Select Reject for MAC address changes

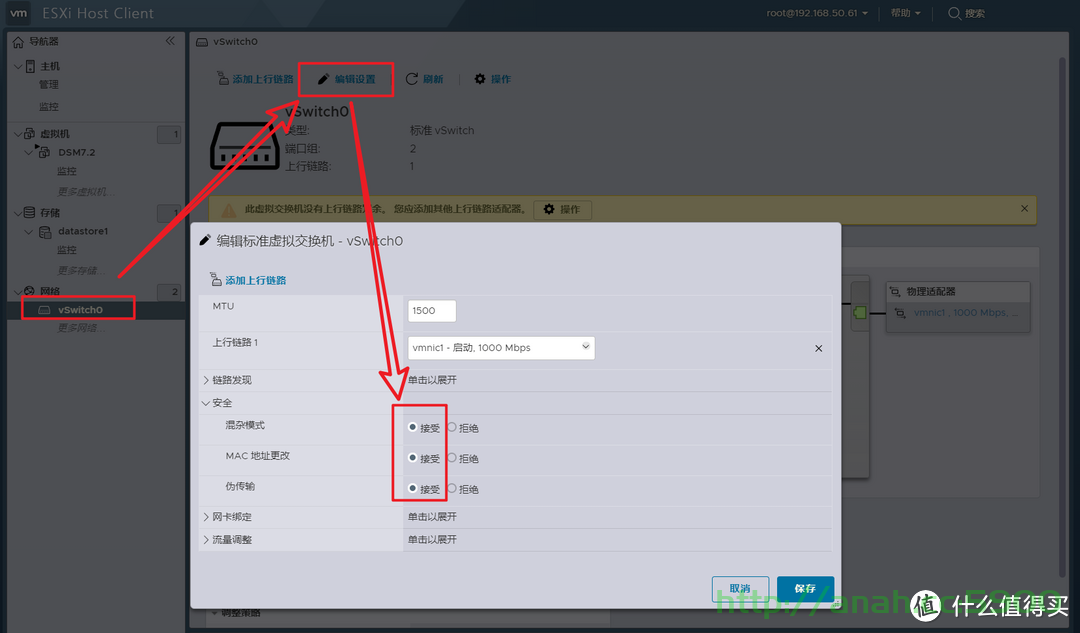coord(452,457)
